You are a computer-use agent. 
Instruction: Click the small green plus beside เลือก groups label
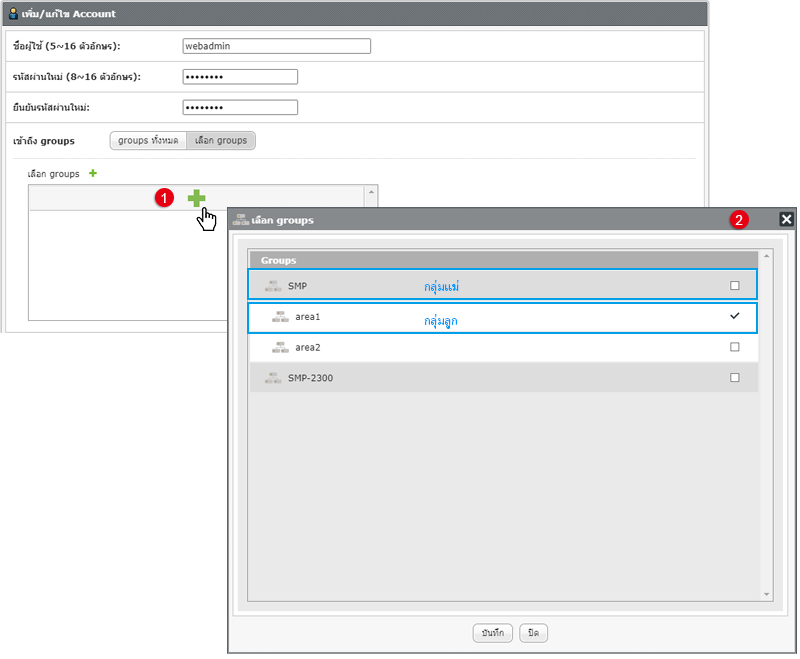coord(93,173)
